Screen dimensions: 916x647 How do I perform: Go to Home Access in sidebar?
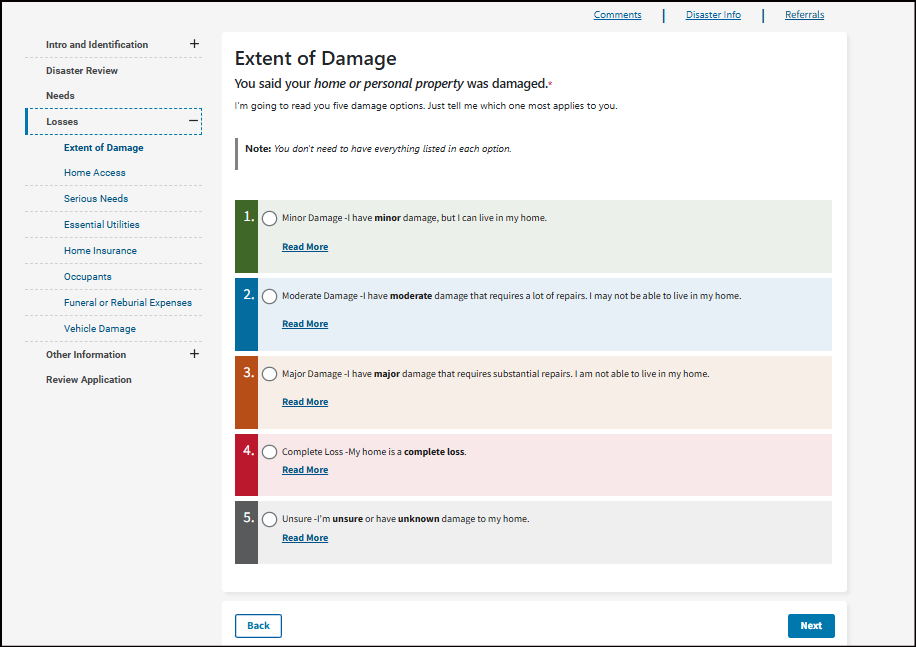[95, 173]
